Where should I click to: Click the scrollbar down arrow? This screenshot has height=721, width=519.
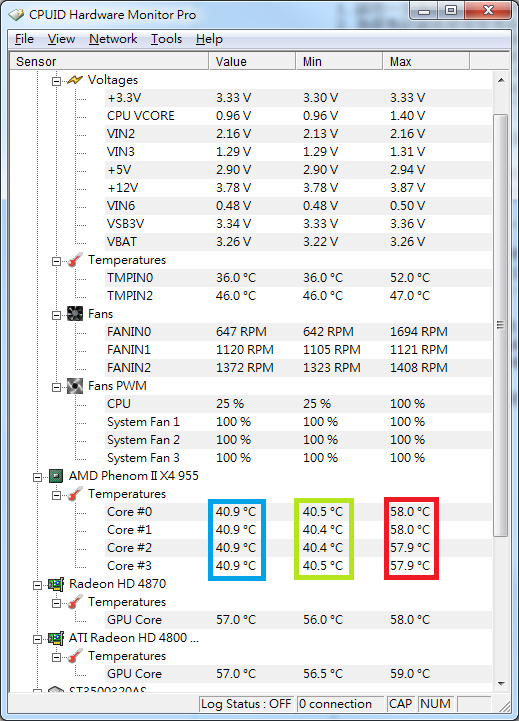(x=501, y=683)
